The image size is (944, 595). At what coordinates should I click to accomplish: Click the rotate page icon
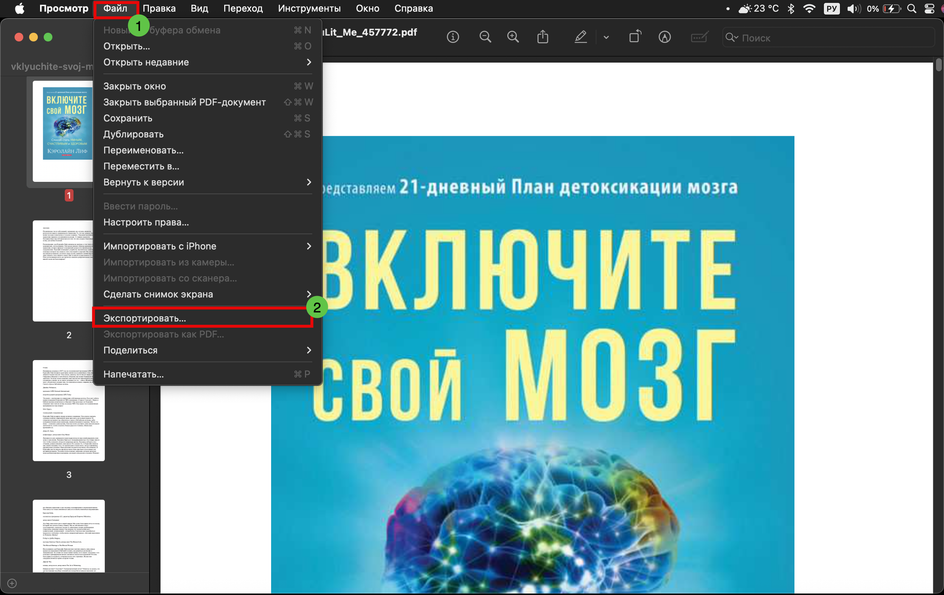pos(635,37)
